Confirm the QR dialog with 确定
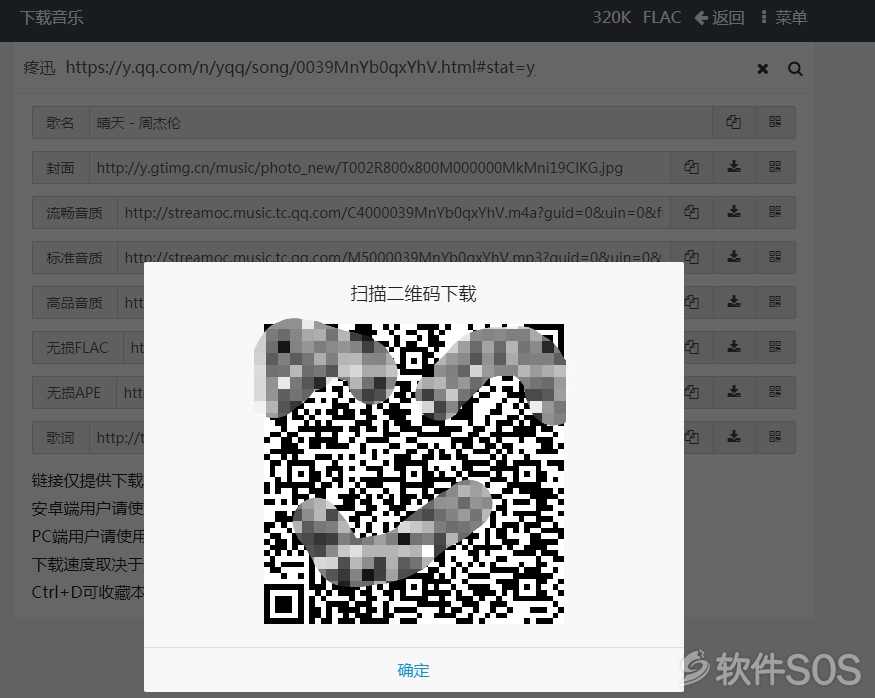 tap(414, 670)
